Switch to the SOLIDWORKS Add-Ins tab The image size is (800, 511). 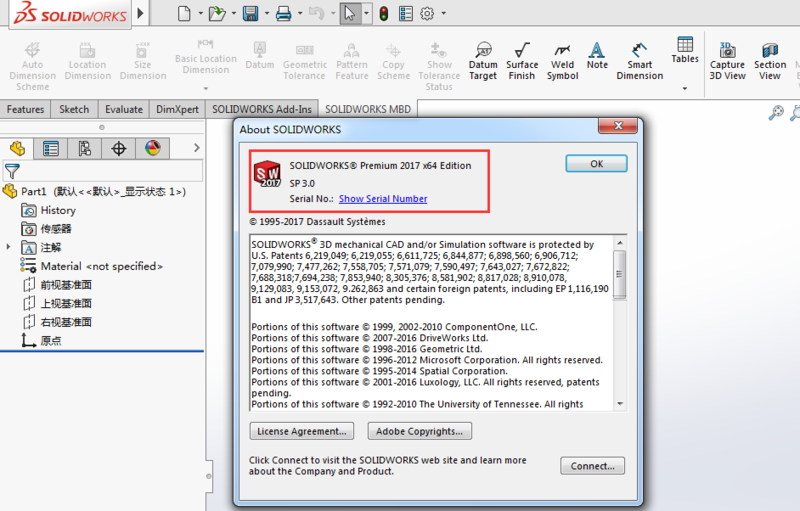pos(262,109)
